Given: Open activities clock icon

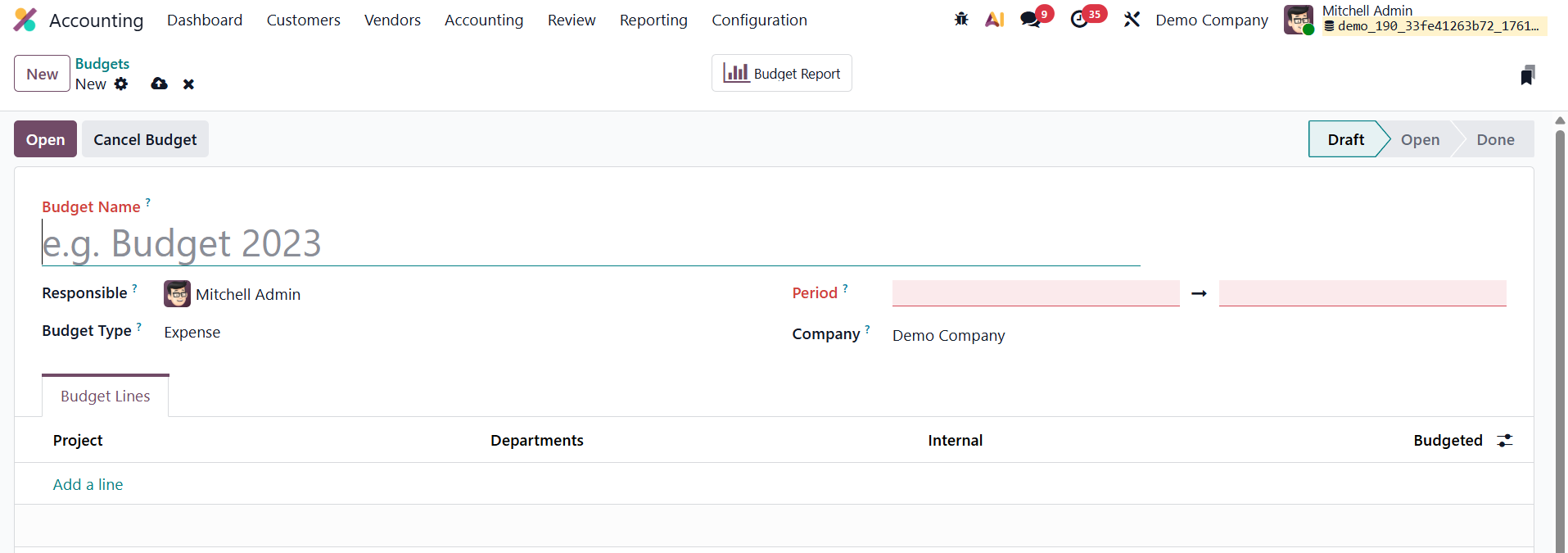Looking at the screenshot, I should coord(1080,19).
